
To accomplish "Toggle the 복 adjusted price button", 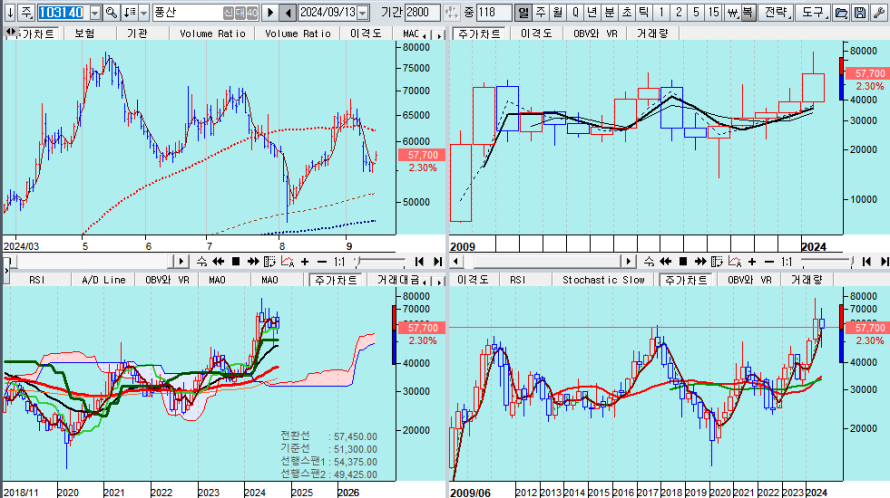I will click(x=747, y=12).
